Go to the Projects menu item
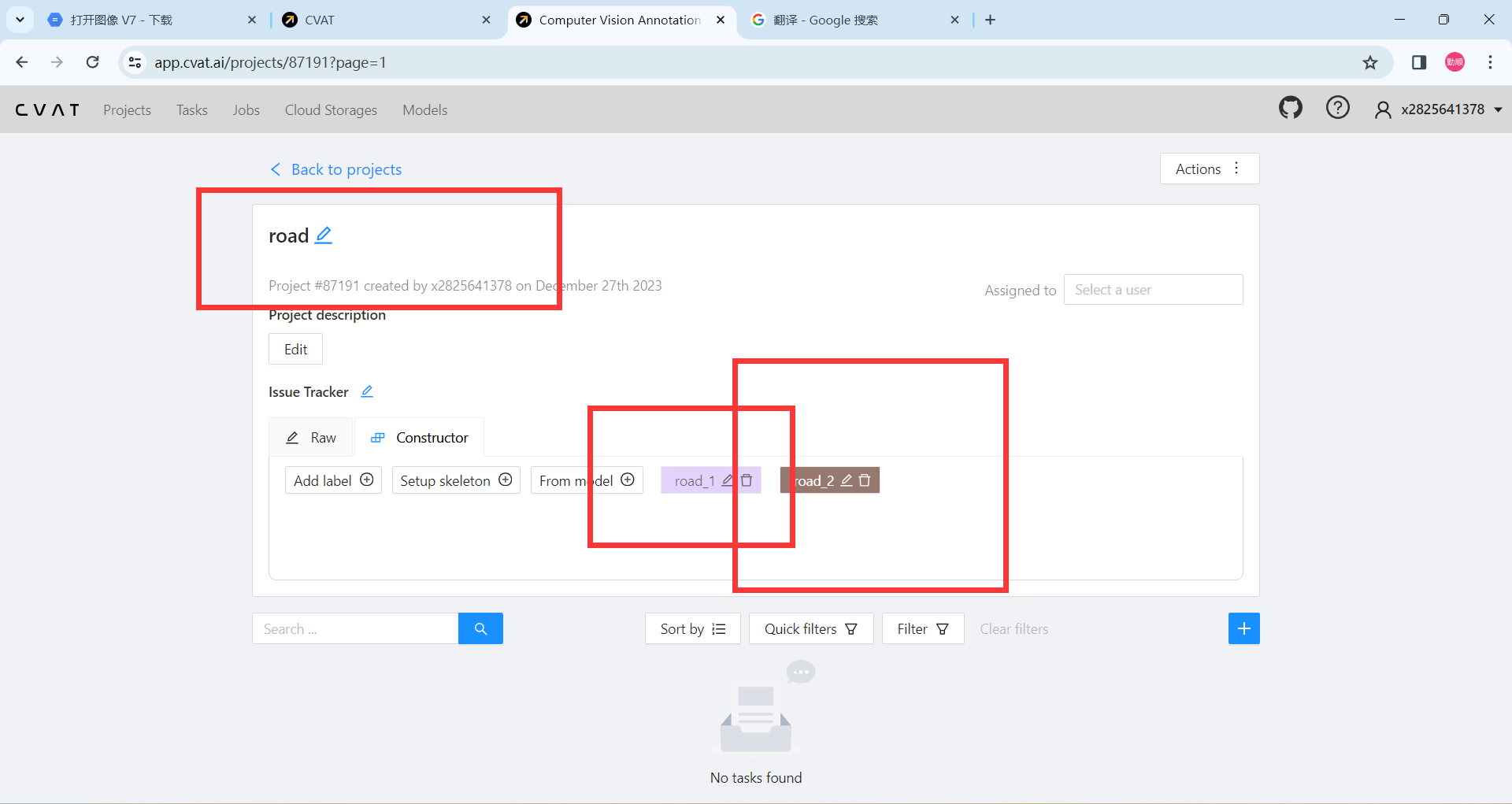1512x804 pixels. (127, 109)
